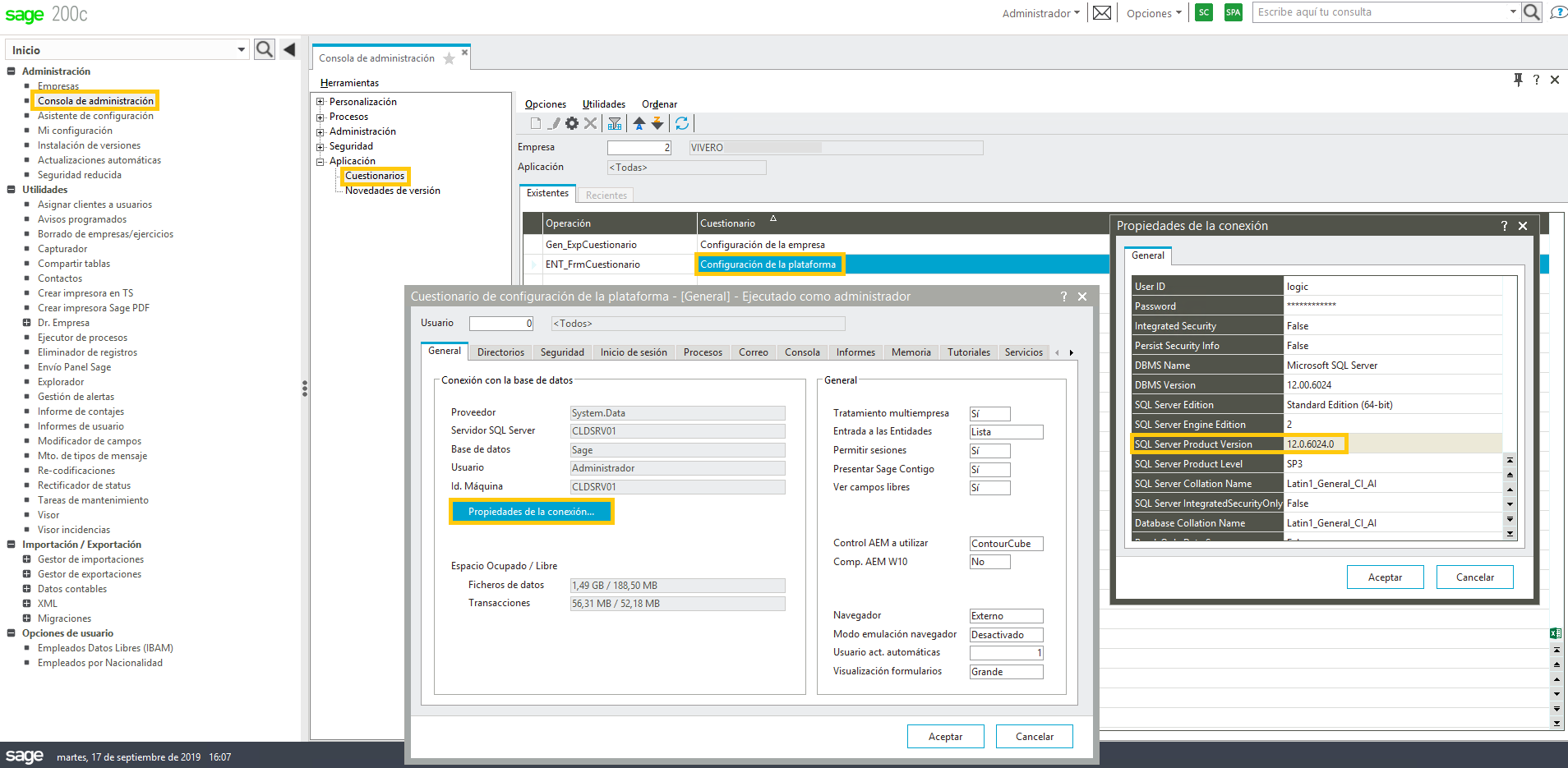The height and width of the screenshot is (768, 1568).
Task: Click the search magnifier beside Inicio selector
Action: point(264,49)
